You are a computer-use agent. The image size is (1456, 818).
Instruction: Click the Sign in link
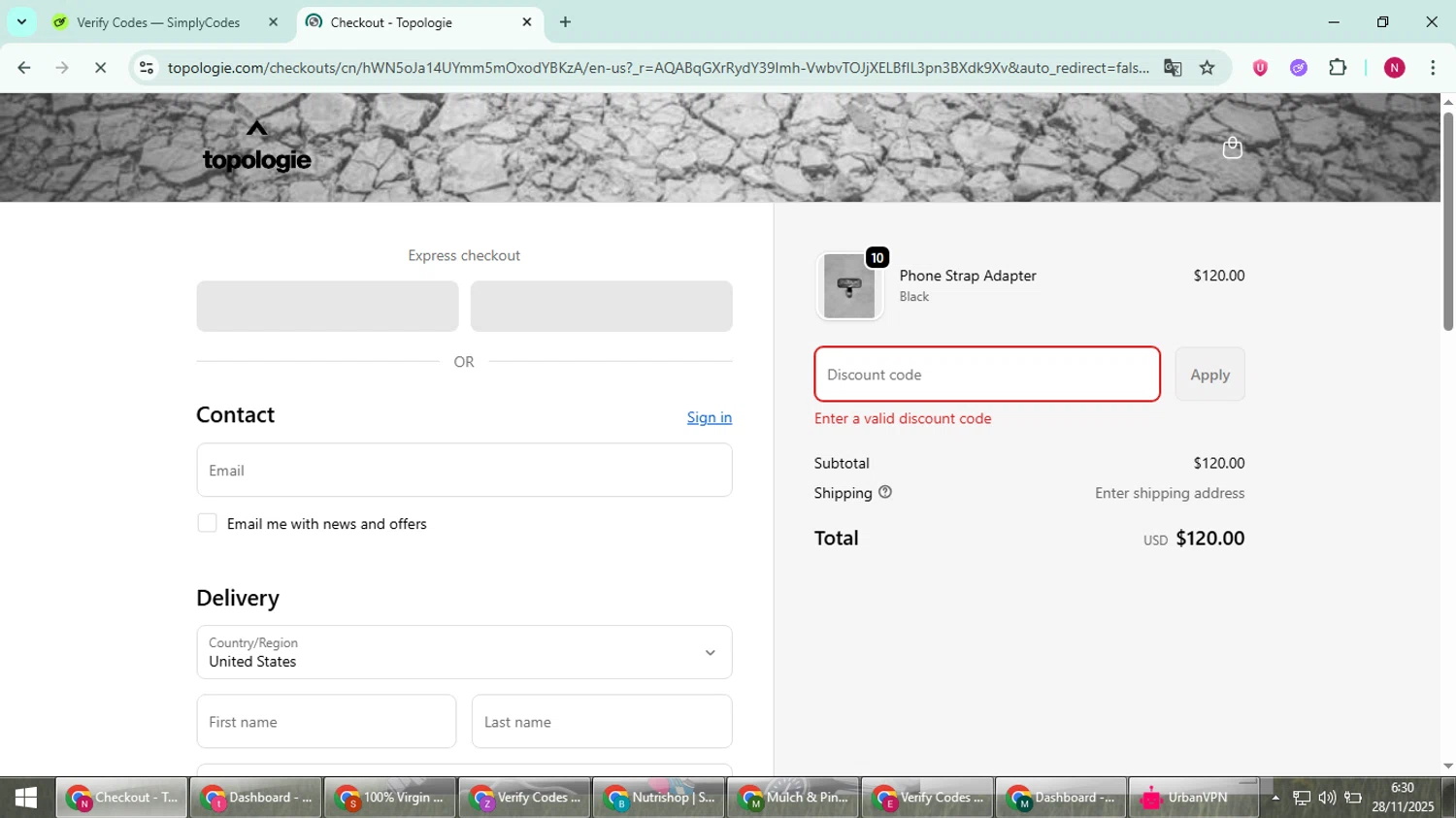click(x=709, y=417)
